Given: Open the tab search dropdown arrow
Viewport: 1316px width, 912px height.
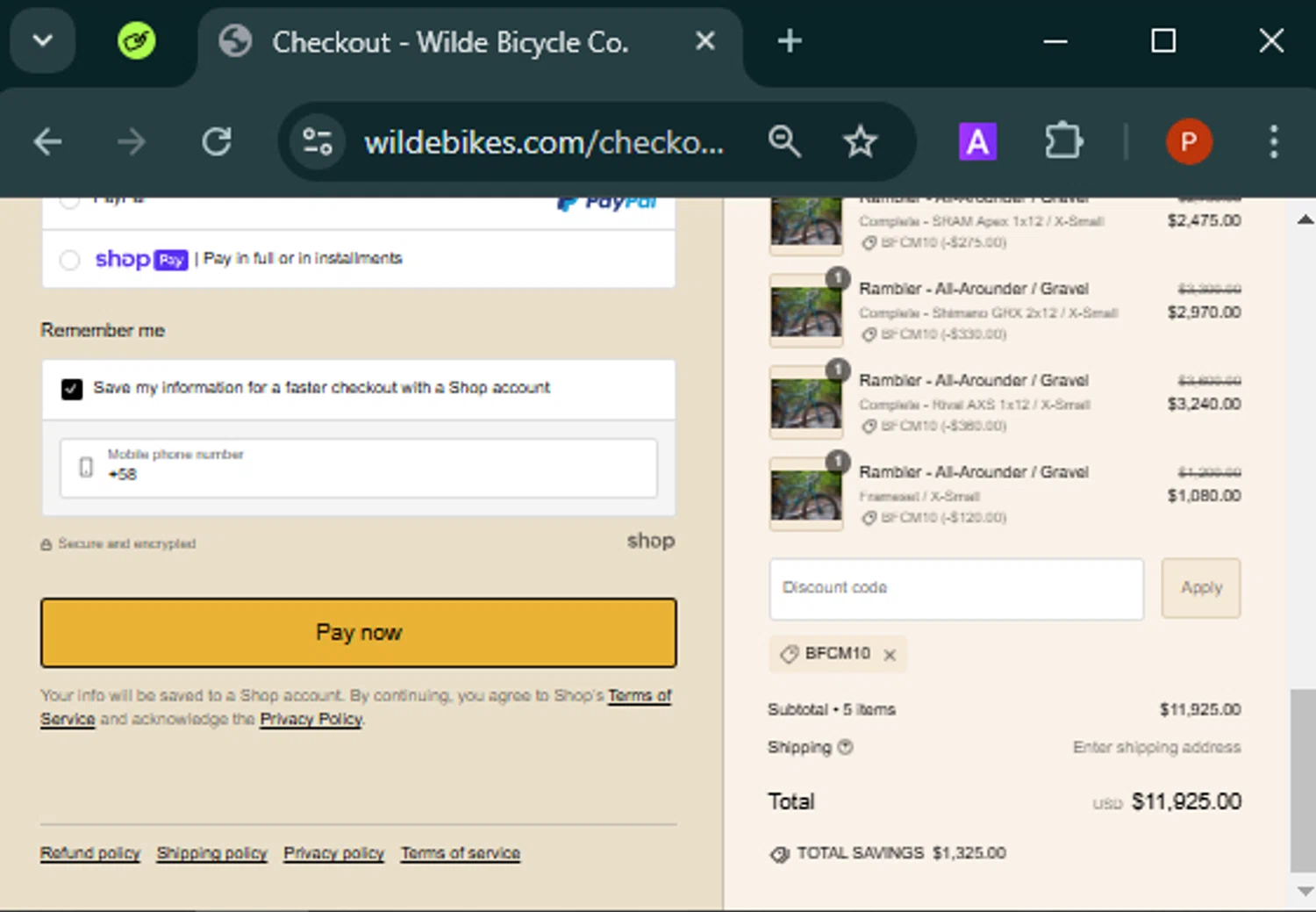Looking at the screenshot, I should [x=42, y=40].
